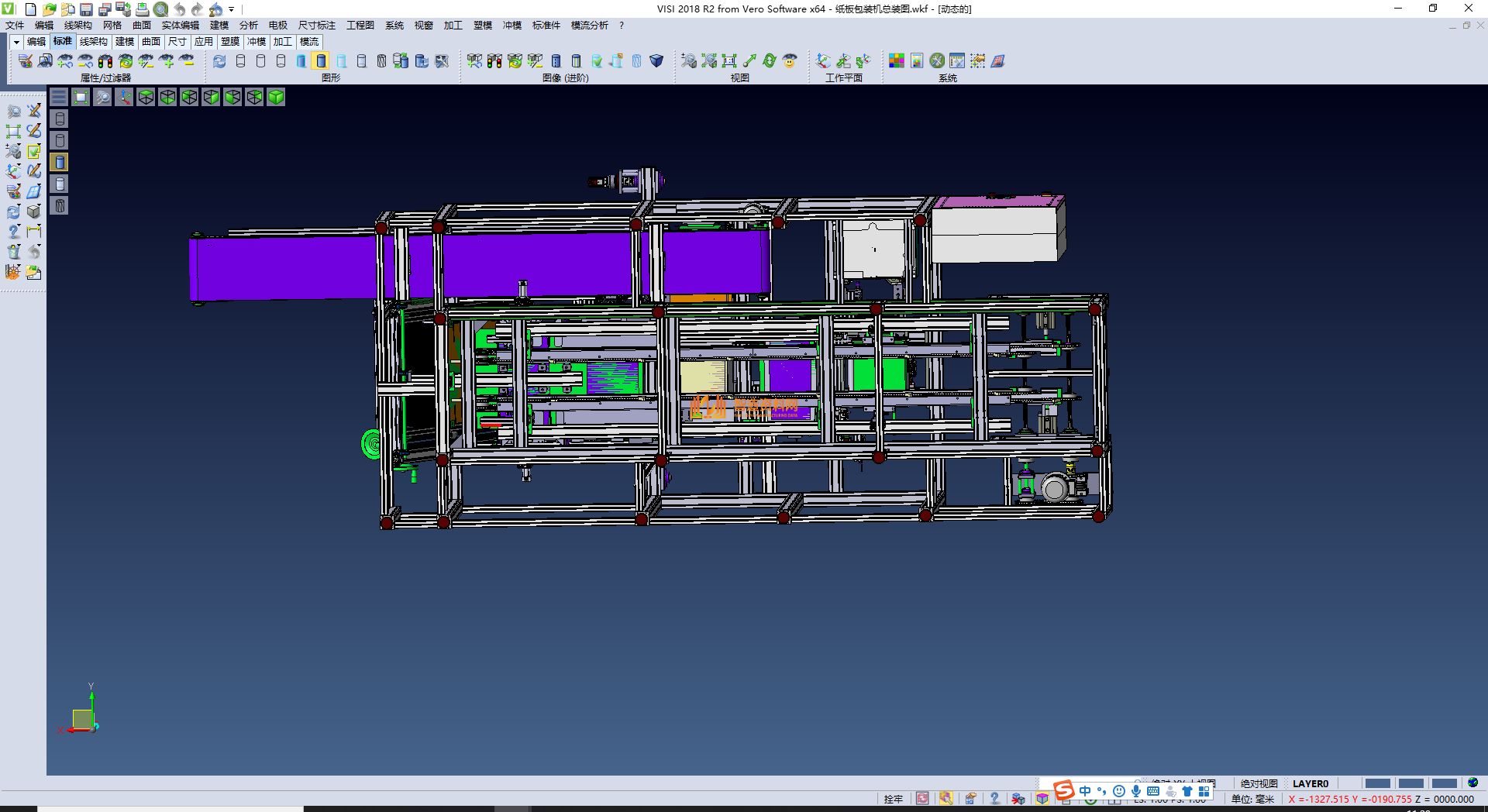This screenshot has height=812, width=1488.
Task: Expand the quick access toolbar customize arrow
Action: [x=232, y=9]
